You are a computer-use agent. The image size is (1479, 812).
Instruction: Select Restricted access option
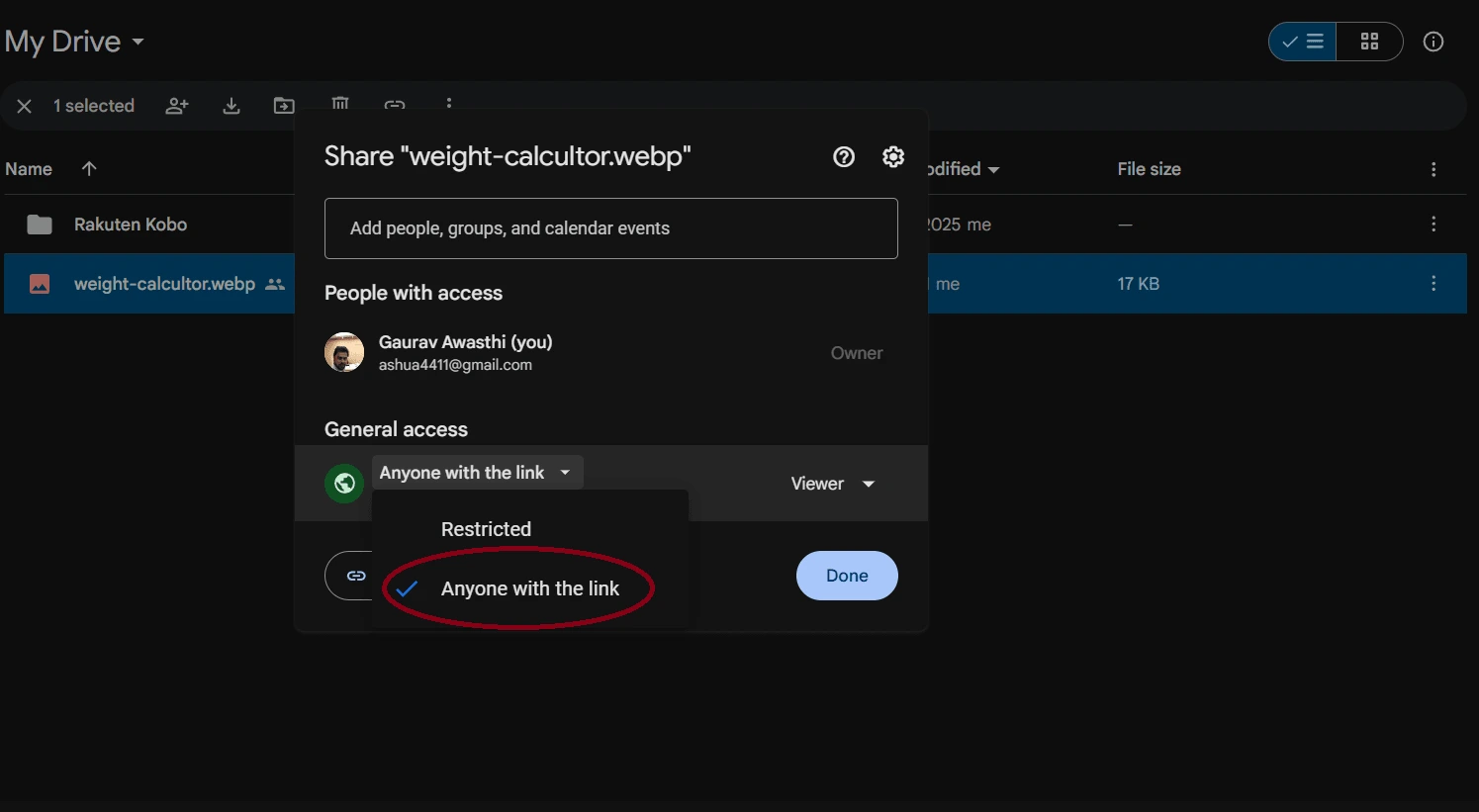coord(486,528)
